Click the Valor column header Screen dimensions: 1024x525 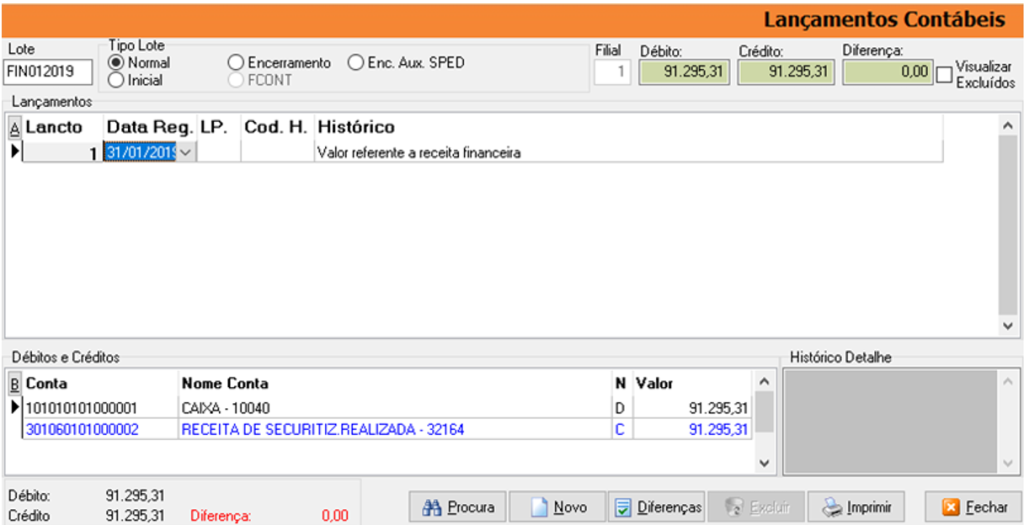coord(693,383)
